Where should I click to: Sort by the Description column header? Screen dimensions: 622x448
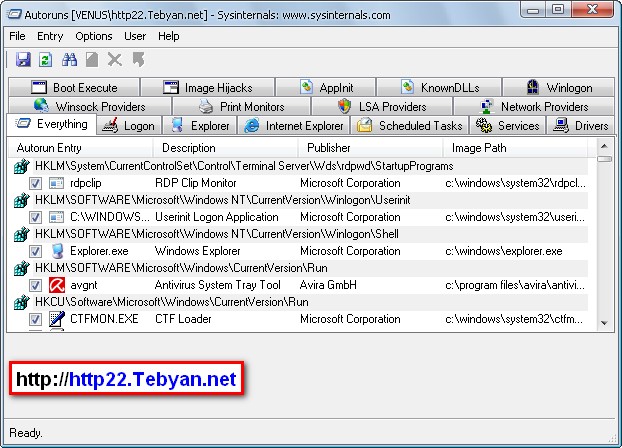[x=225, y=148]
